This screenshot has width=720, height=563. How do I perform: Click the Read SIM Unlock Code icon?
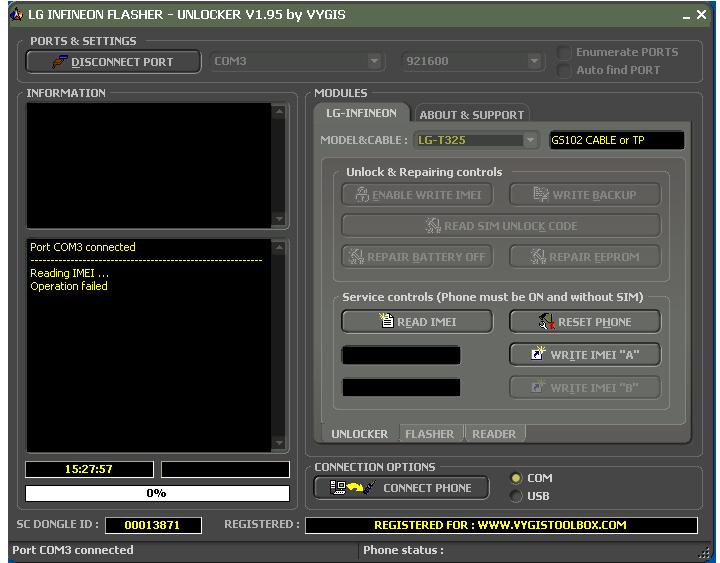[x=433, y=225]
